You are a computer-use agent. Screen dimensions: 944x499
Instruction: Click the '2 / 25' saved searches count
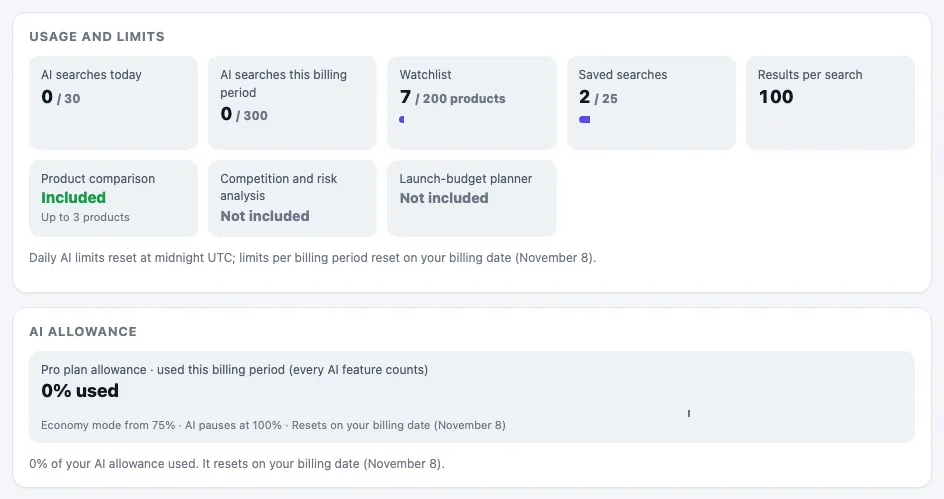click(x=598, y=98)
